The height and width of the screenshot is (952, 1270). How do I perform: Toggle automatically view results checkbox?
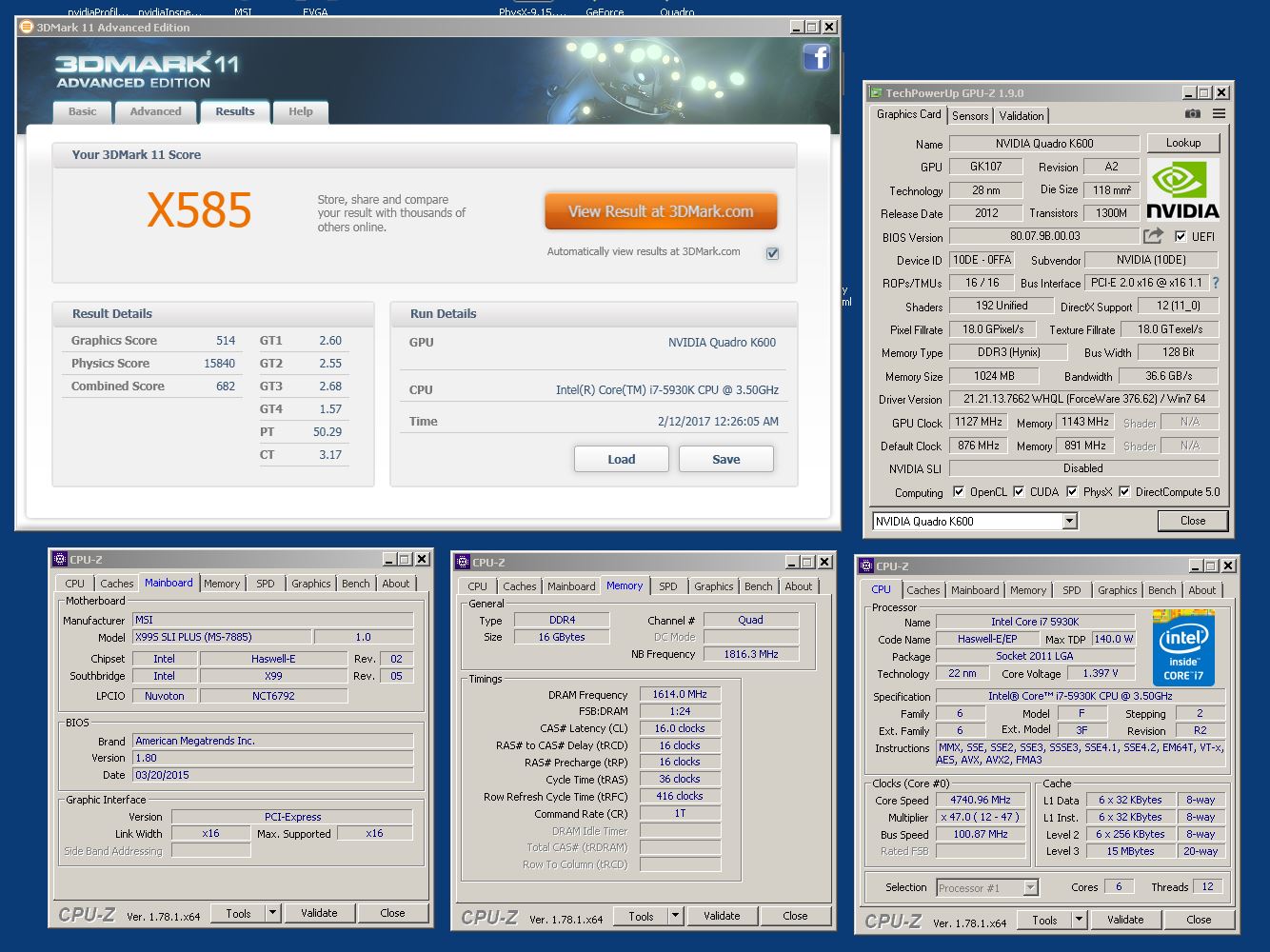point(772,253)
